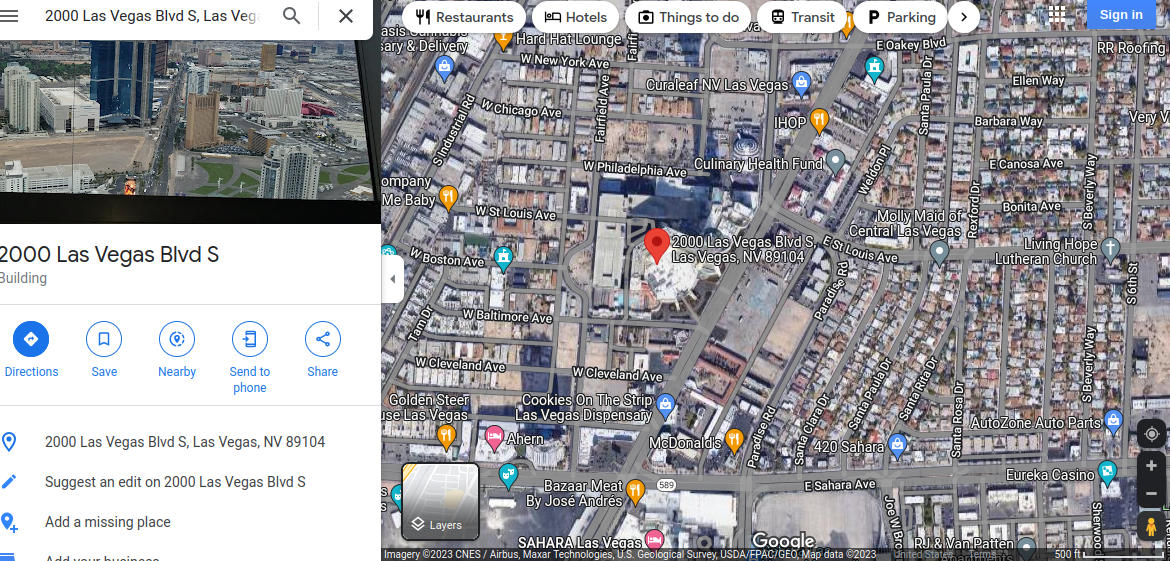Select the Things to do filter chip
The width and height of the screenshot is (1170, 561).
pos(688,16)
